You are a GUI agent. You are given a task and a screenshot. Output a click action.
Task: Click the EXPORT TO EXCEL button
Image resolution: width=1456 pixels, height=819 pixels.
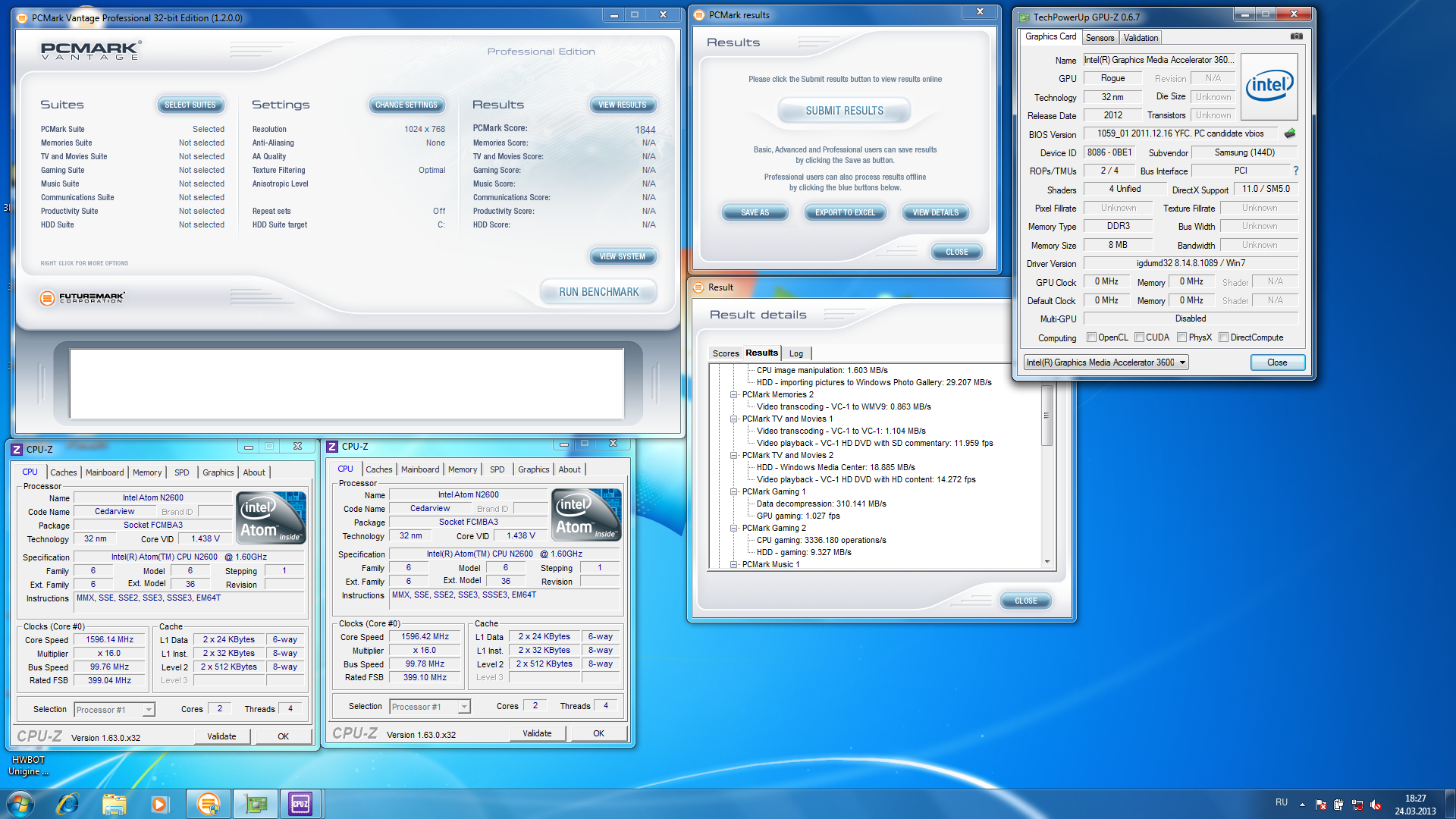[845, 213]
